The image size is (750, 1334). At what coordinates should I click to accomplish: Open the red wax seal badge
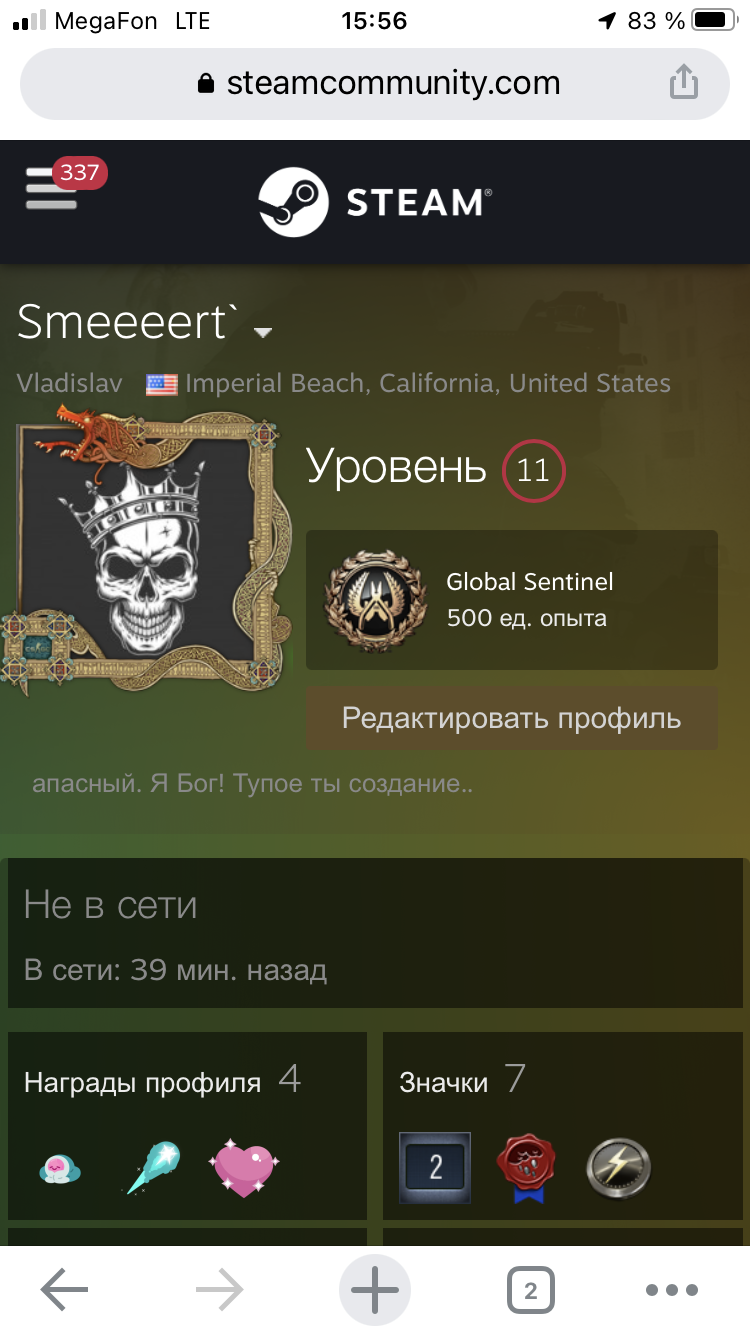[526, 1167]
